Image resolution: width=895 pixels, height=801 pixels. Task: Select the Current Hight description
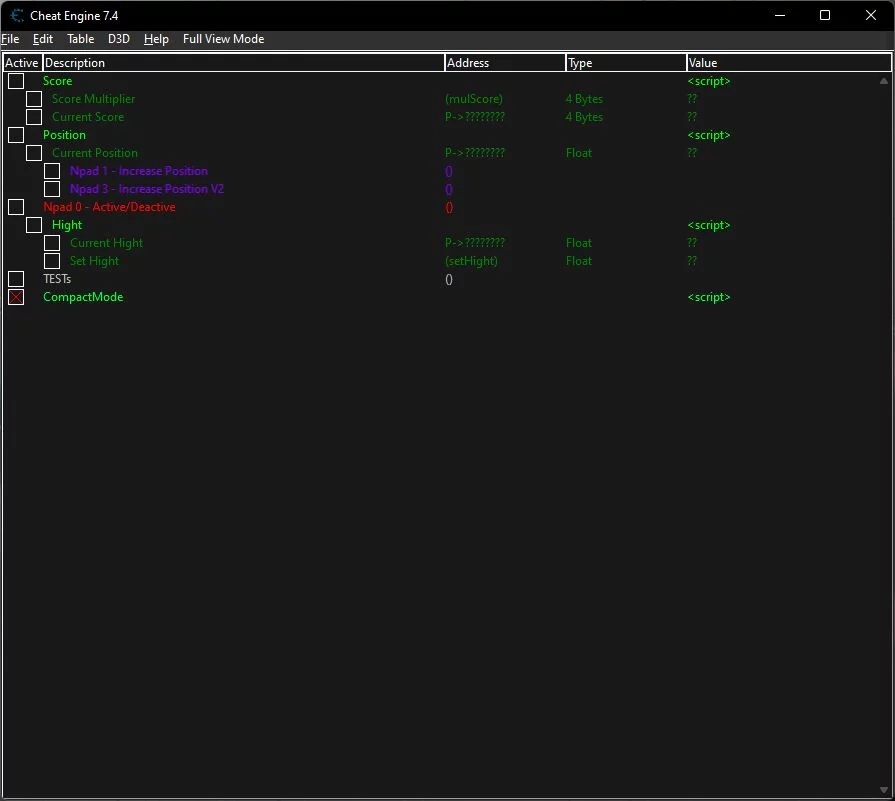pyautogui.click(x=106, y=243)
